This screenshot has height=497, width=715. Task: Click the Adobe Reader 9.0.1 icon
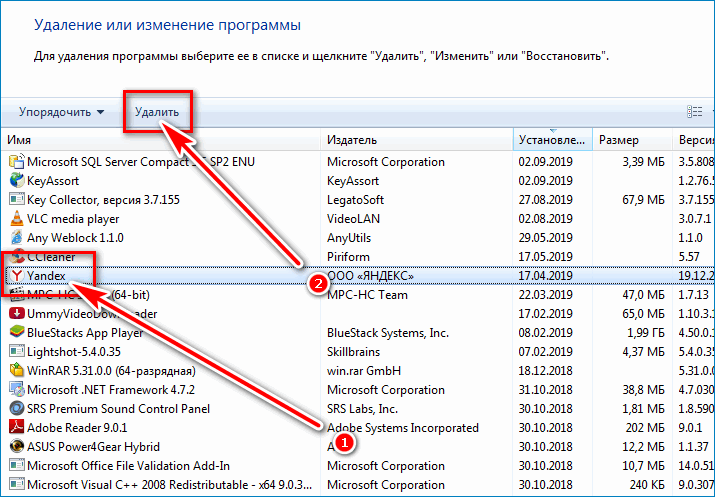(16, 428)
